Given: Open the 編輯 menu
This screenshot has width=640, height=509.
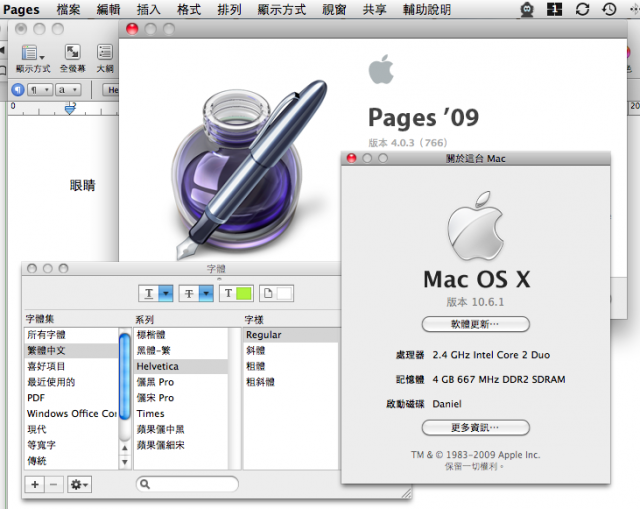Looking at the screenshot, I should [108, 9].
